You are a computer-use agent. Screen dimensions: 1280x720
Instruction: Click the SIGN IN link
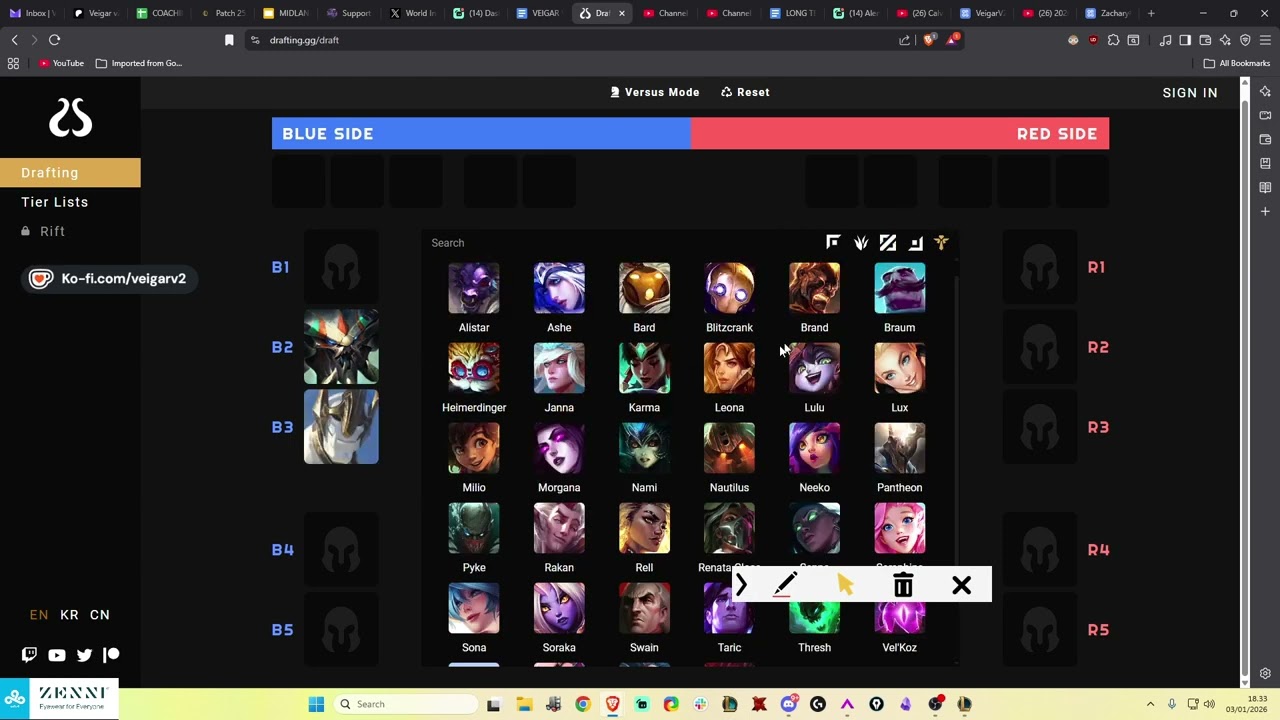click(1190, 93)
